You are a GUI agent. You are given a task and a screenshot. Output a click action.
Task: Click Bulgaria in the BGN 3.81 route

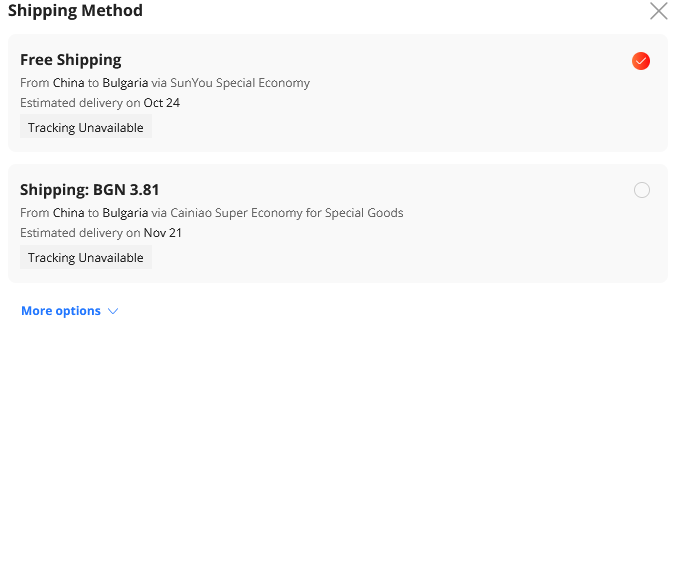click(125, 212)
